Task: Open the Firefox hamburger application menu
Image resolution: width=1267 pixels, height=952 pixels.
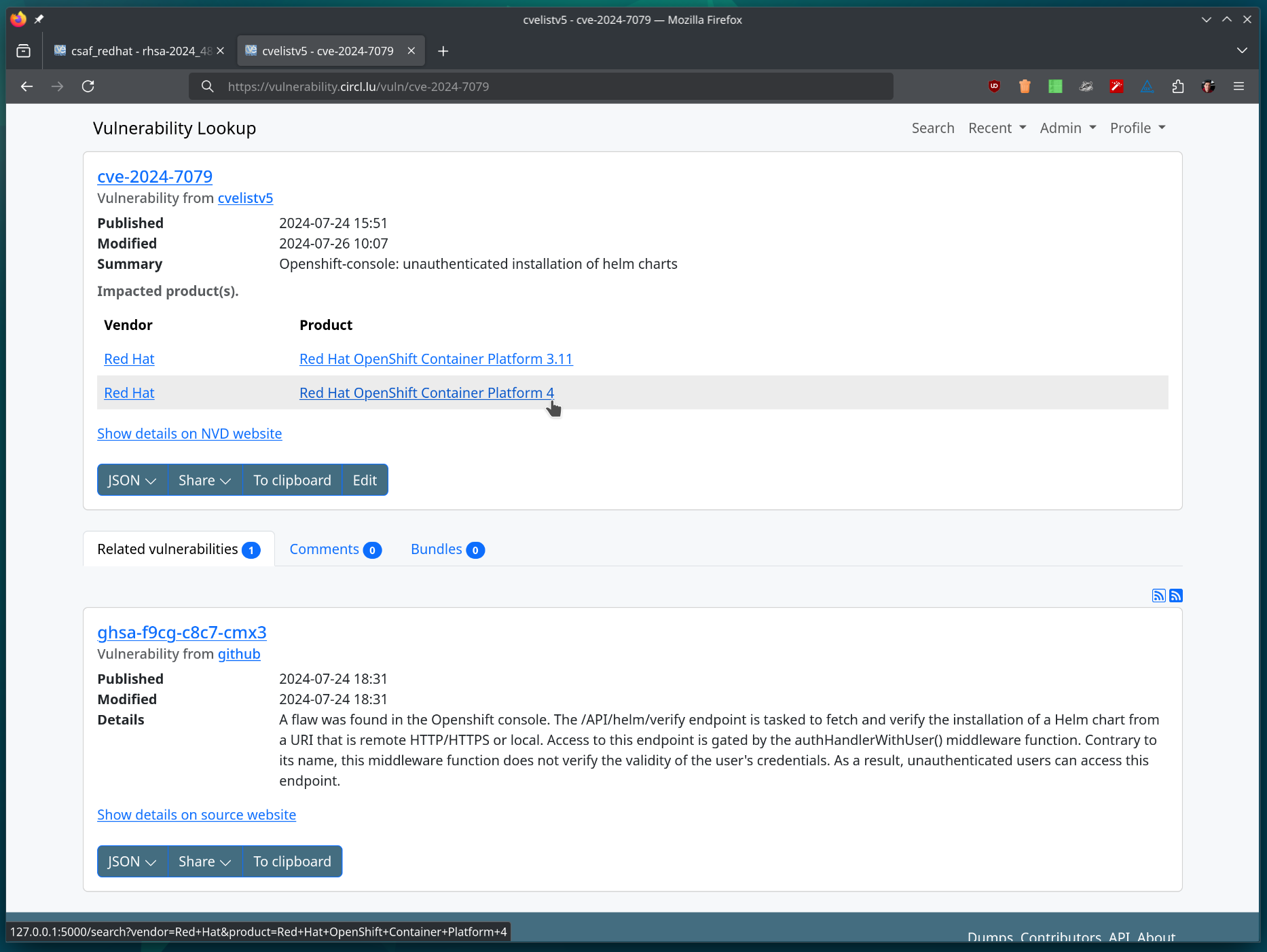Action: pyautogui.click(x=1238, y=86)
